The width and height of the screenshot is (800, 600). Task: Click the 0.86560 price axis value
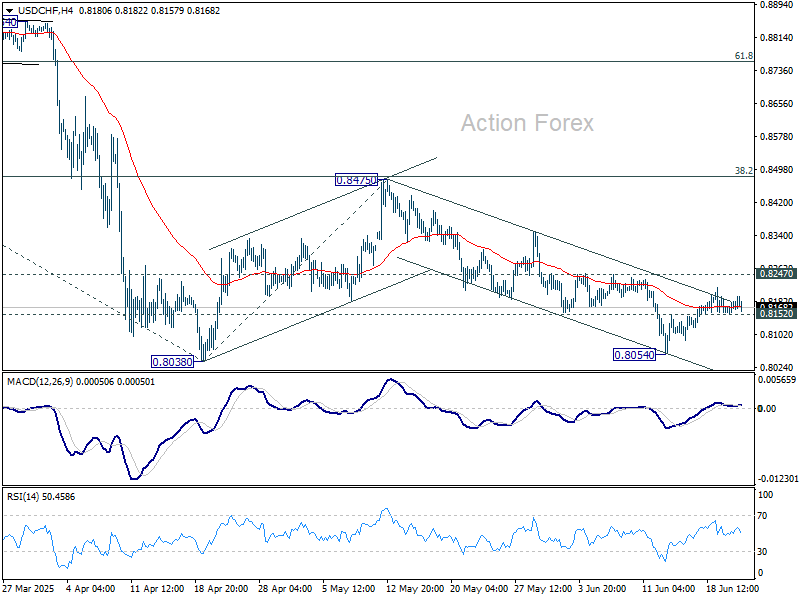[x=777, y=104]
